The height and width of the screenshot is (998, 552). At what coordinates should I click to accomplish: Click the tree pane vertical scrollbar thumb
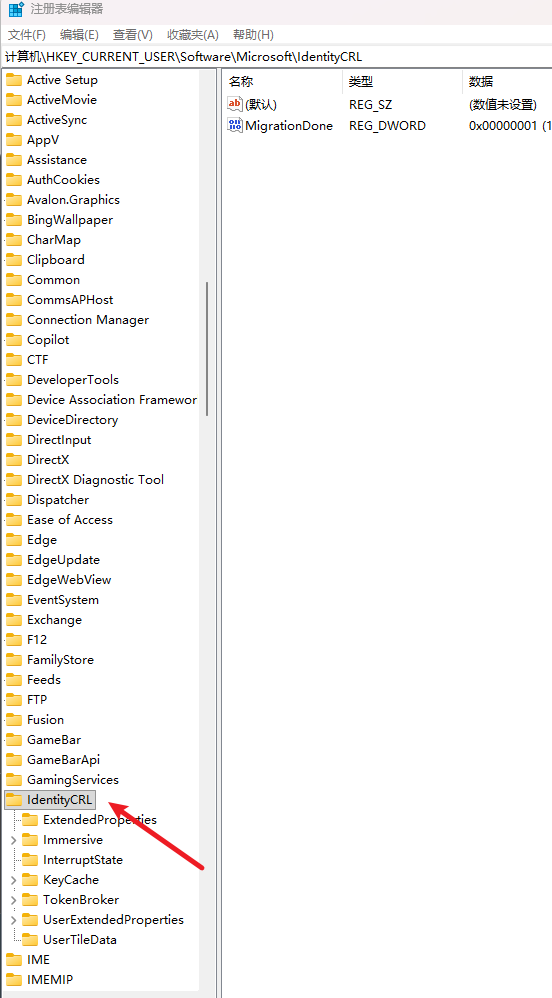tap(208, 349)
